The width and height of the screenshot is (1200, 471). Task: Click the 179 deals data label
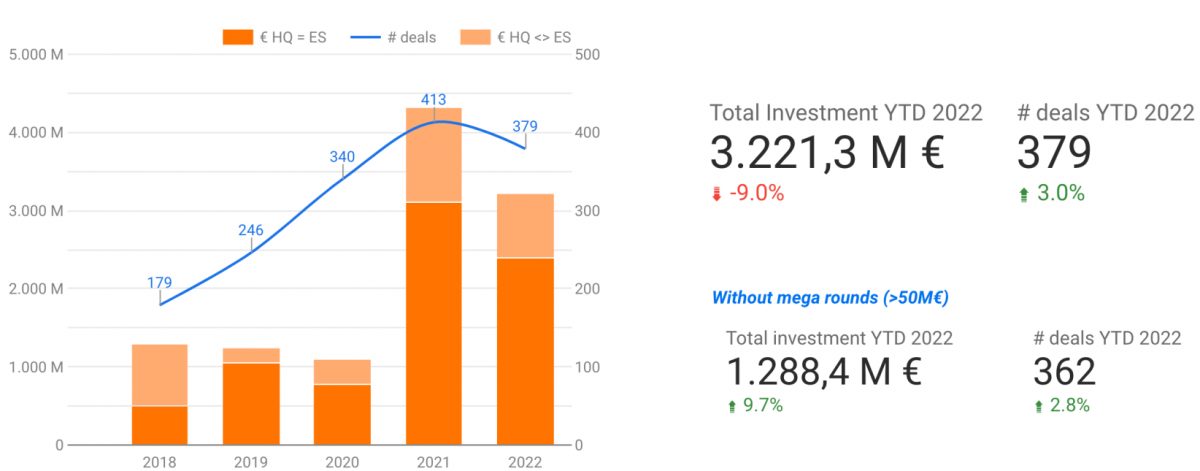tap(160, 283)
